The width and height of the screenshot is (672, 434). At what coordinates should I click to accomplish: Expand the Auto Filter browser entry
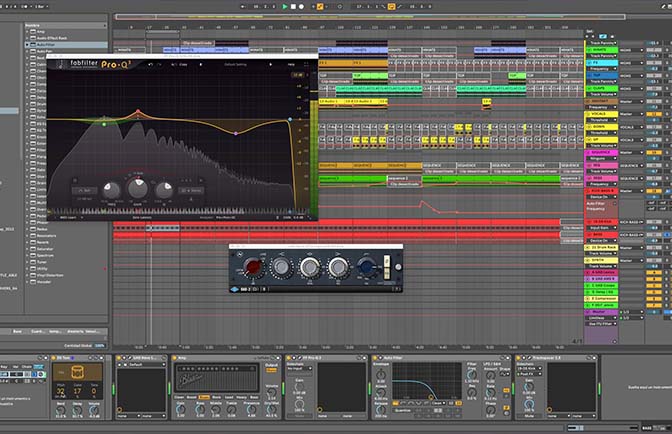coord(27,45)
